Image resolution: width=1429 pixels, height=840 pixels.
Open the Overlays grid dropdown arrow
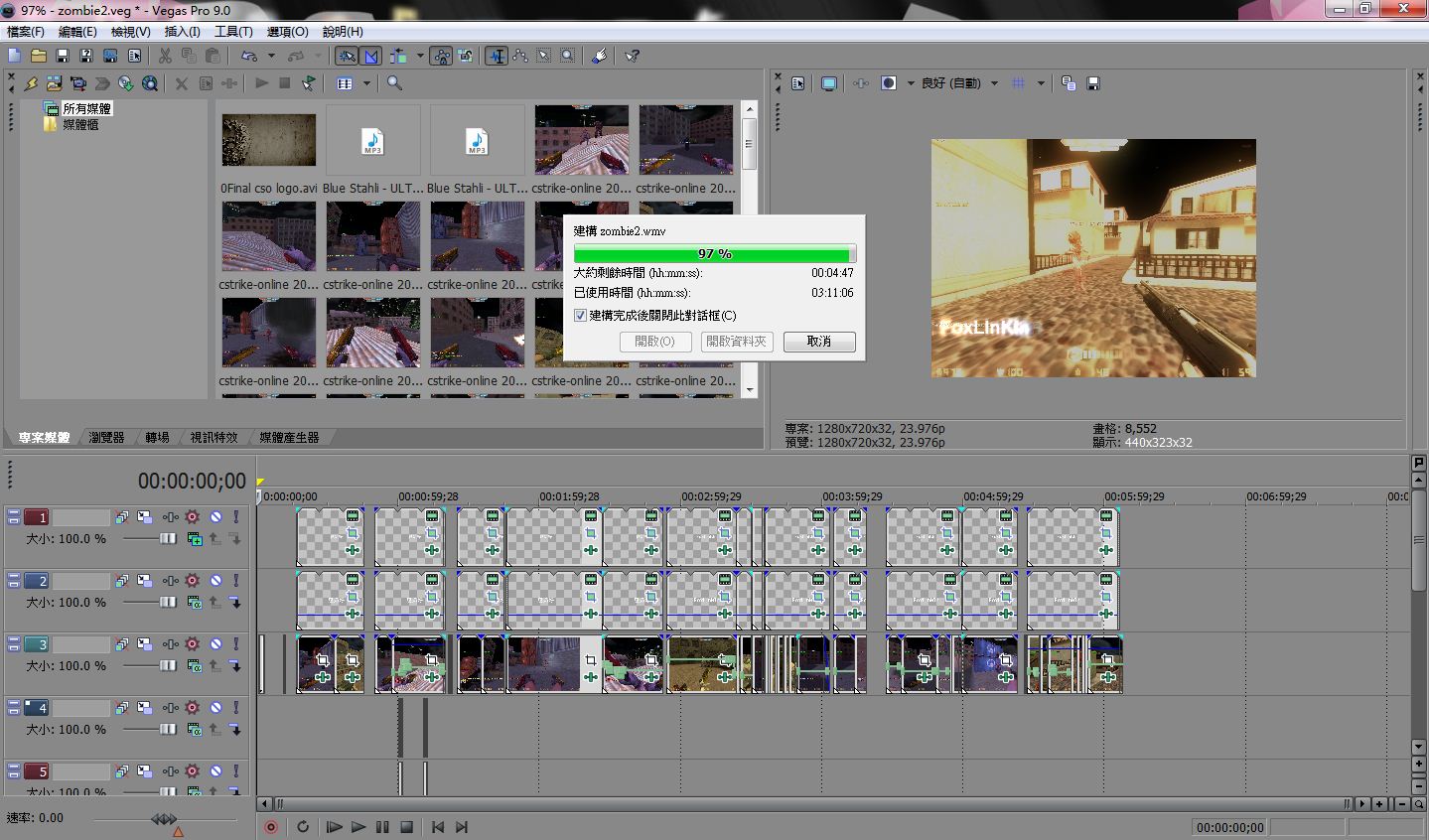1041,83
